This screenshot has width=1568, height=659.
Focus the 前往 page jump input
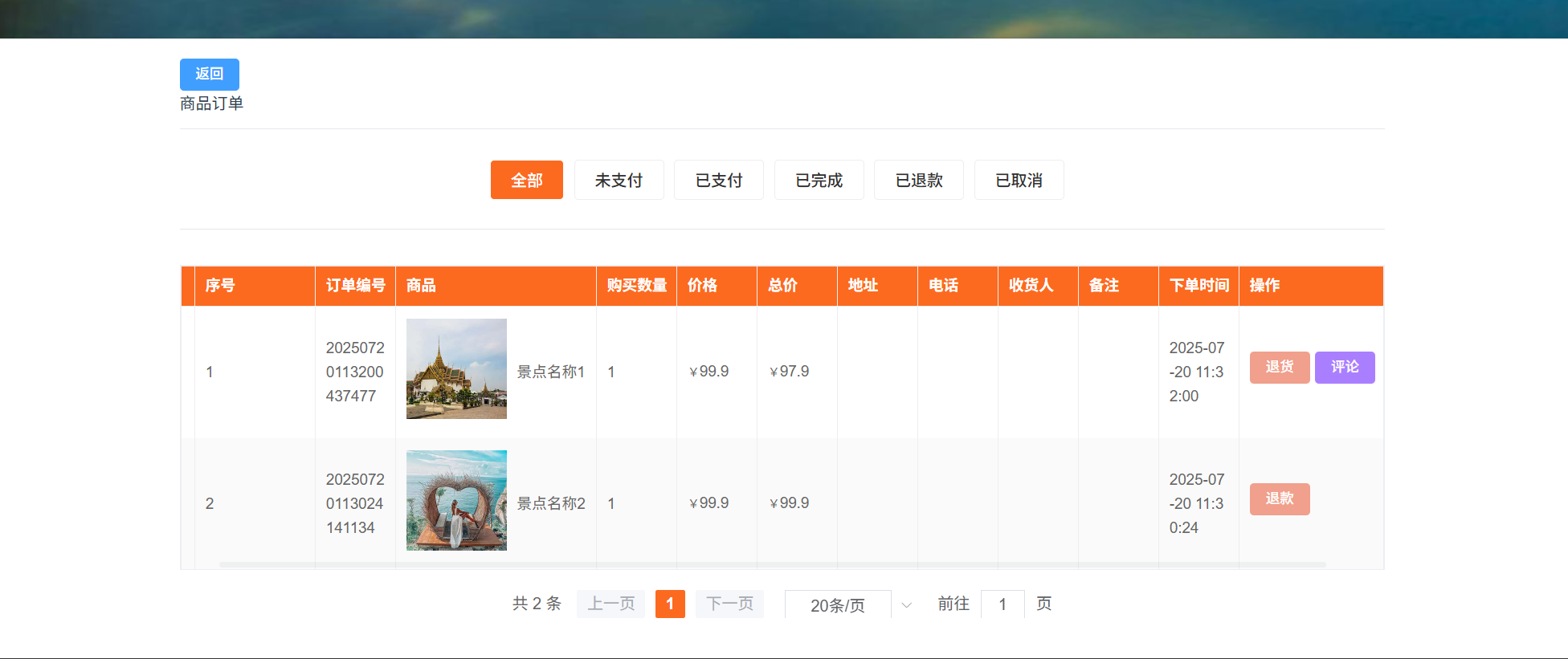tap(1002, 604)
